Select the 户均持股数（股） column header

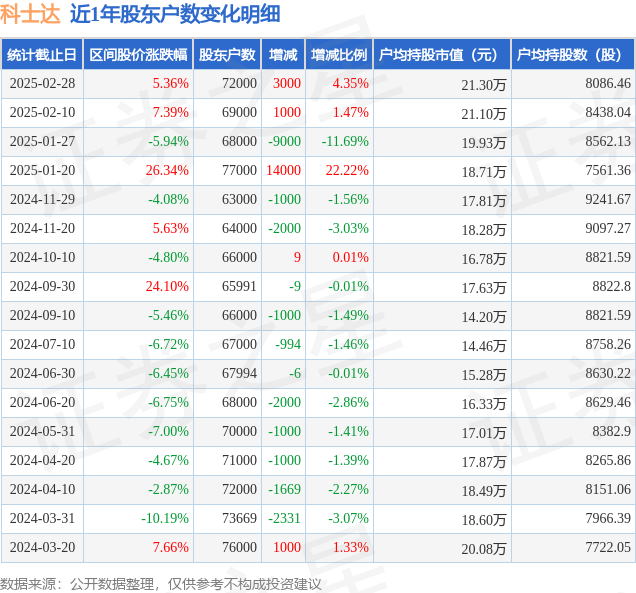573,54
